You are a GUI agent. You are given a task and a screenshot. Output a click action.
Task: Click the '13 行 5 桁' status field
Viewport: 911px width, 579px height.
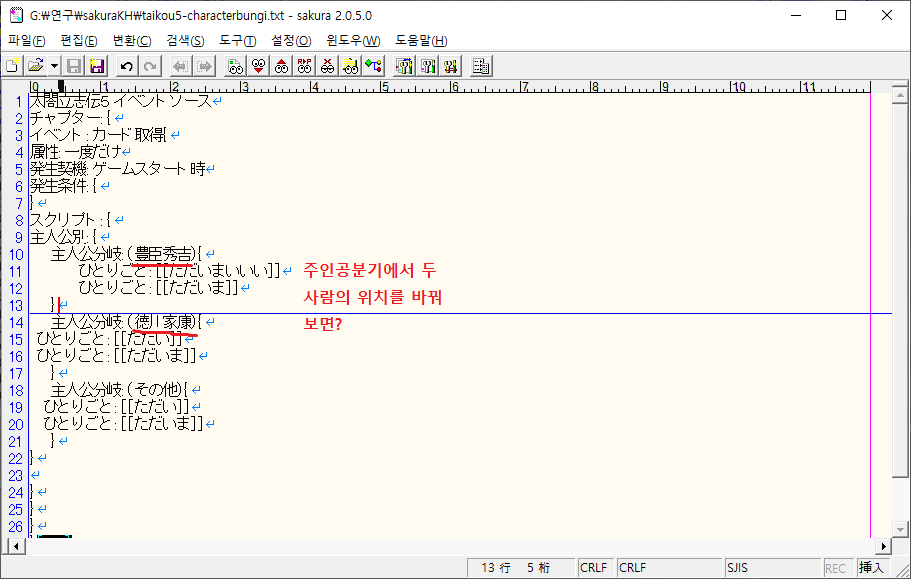pos(521,567)
